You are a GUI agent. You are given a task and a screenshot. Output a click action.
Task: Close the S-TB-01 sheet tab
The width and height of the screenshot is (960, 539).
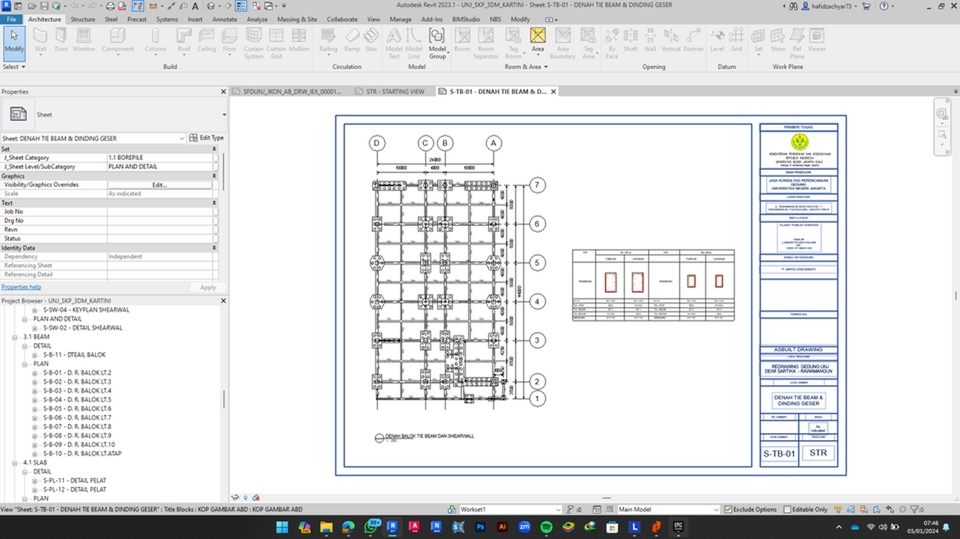click(x=553, y=92)
